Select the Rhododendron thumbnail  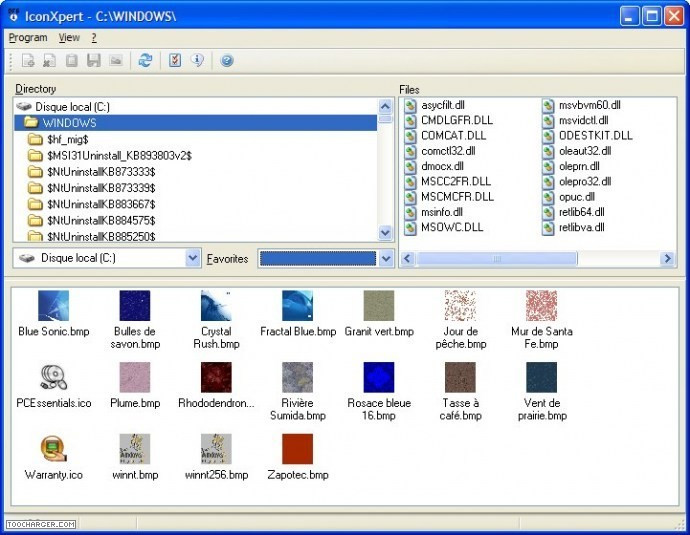click(x=216, y=377)
